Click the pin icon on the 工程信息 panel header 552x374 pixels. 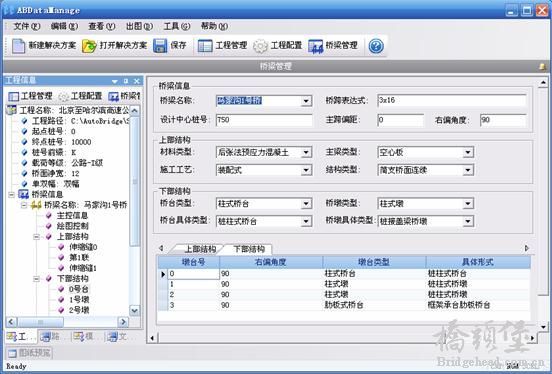[x=126, y=81]
